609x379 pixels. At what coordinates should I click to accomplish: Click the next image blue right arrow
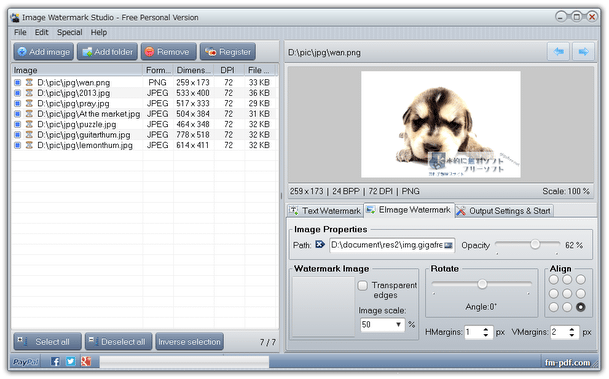[x=583, y=52]
